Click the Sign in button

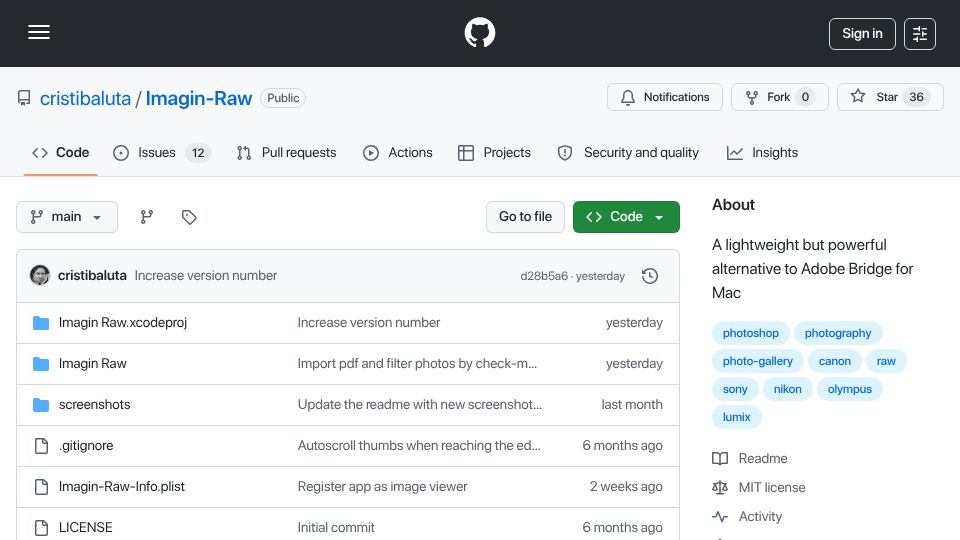pyautogui.click(x=862, y=34)
